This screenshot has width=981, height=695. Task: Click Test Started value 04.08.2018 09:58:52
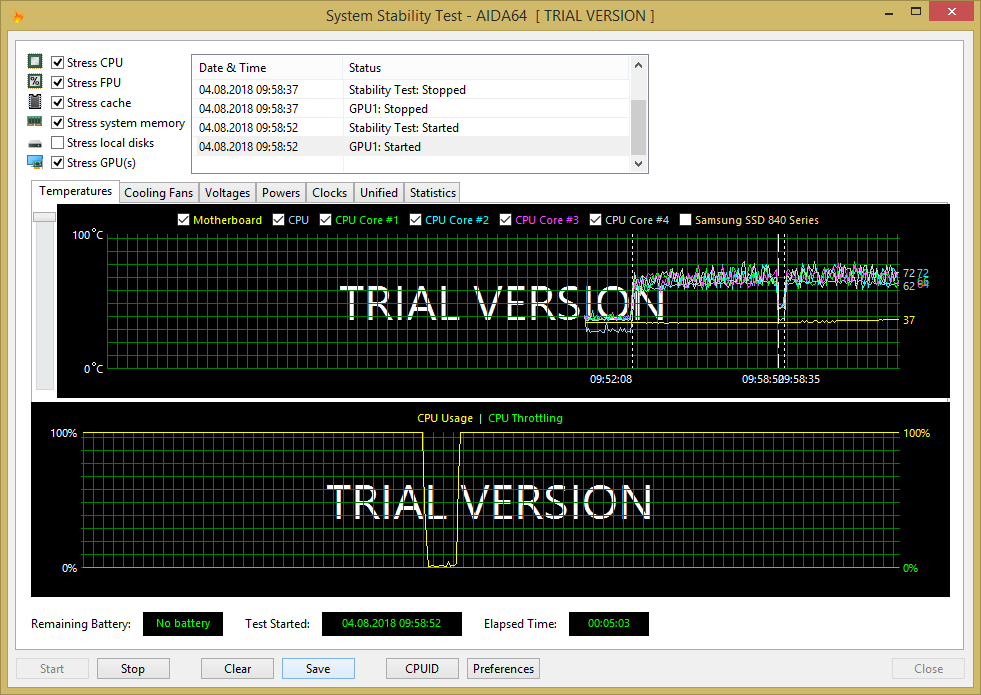point(392,624)
